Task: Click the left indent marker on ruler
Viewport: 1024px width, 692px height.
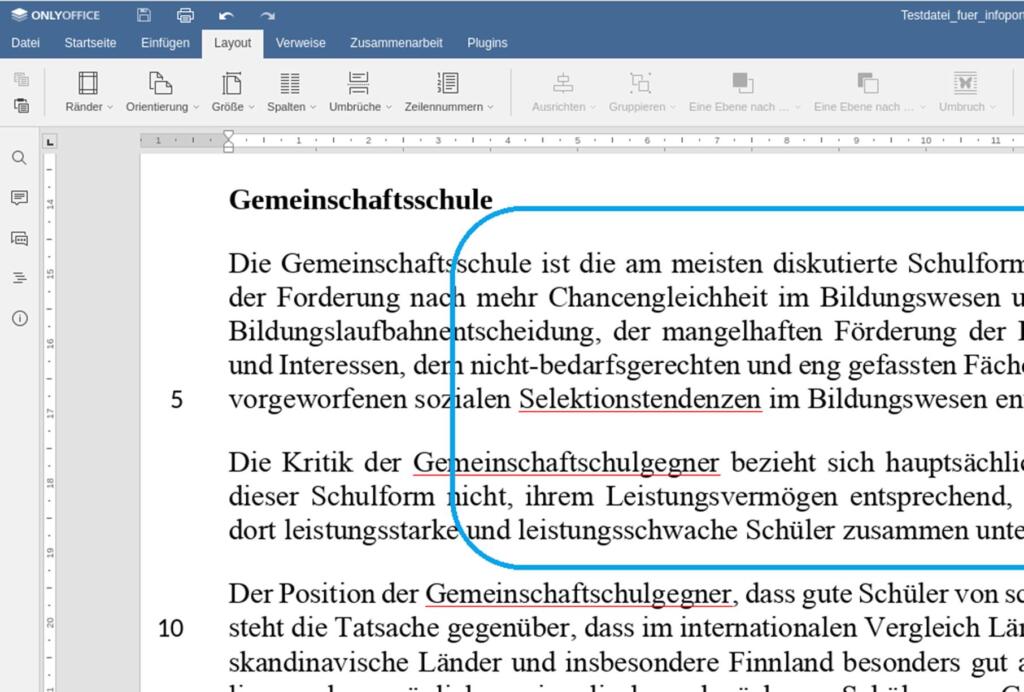Action: click(229, 147)
